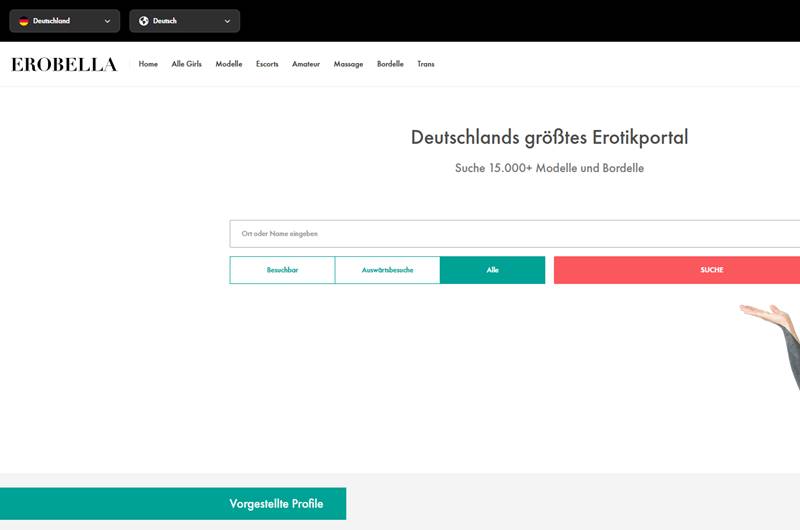Click the German flag icon
The width and height of the screenshot is (800, 530).
coord(24,21)
